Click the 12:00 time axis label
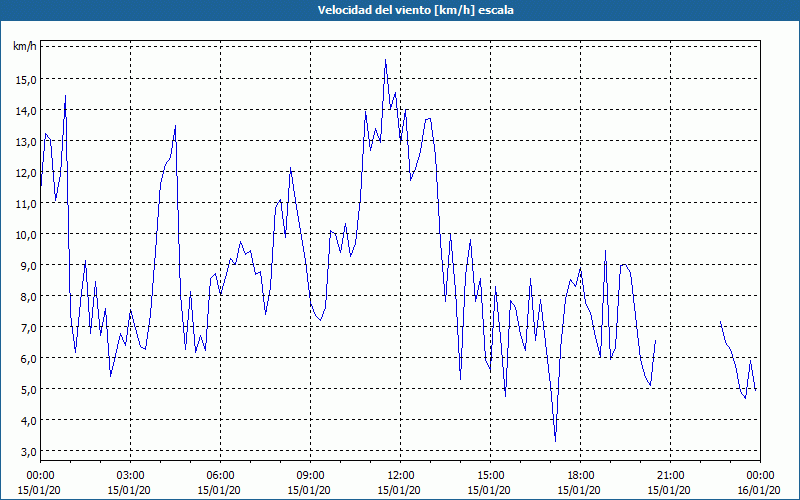 click(401, 476)
